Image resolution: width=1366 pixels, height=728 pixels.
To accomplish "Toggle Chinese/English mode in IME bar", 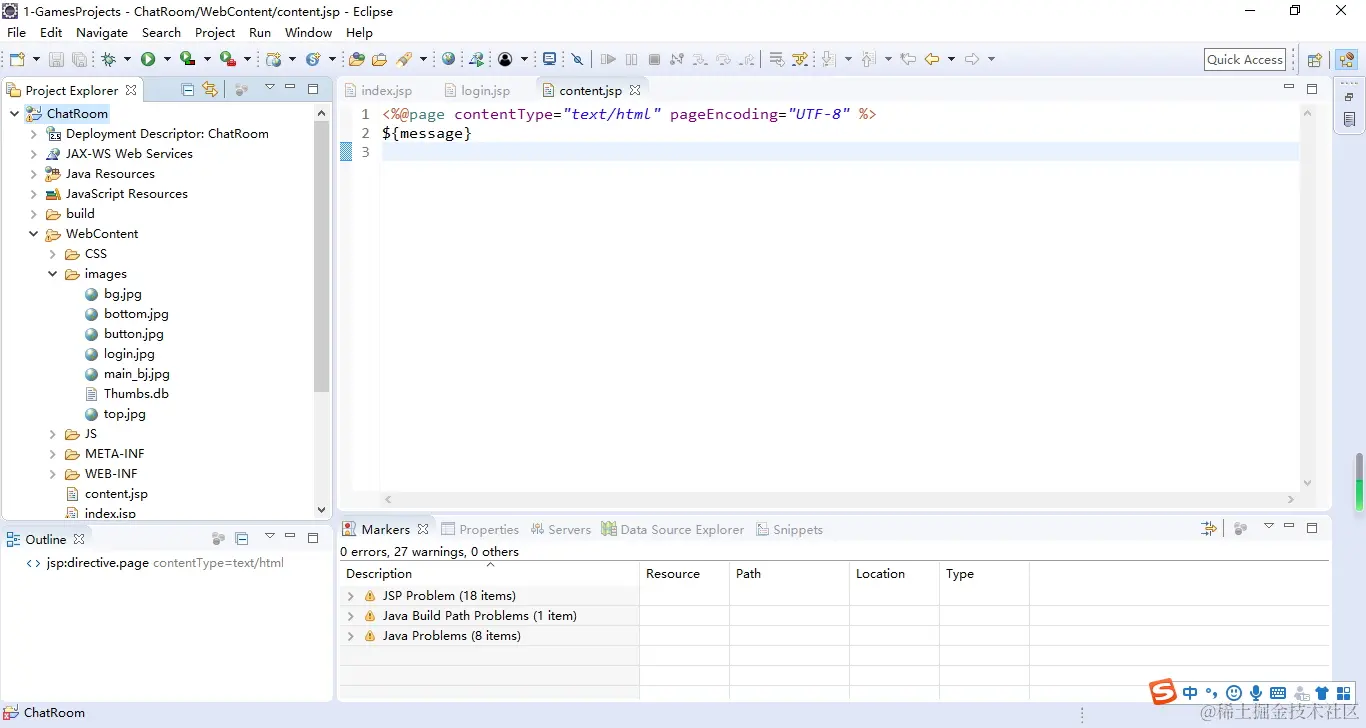I will tap(1190, 693).
